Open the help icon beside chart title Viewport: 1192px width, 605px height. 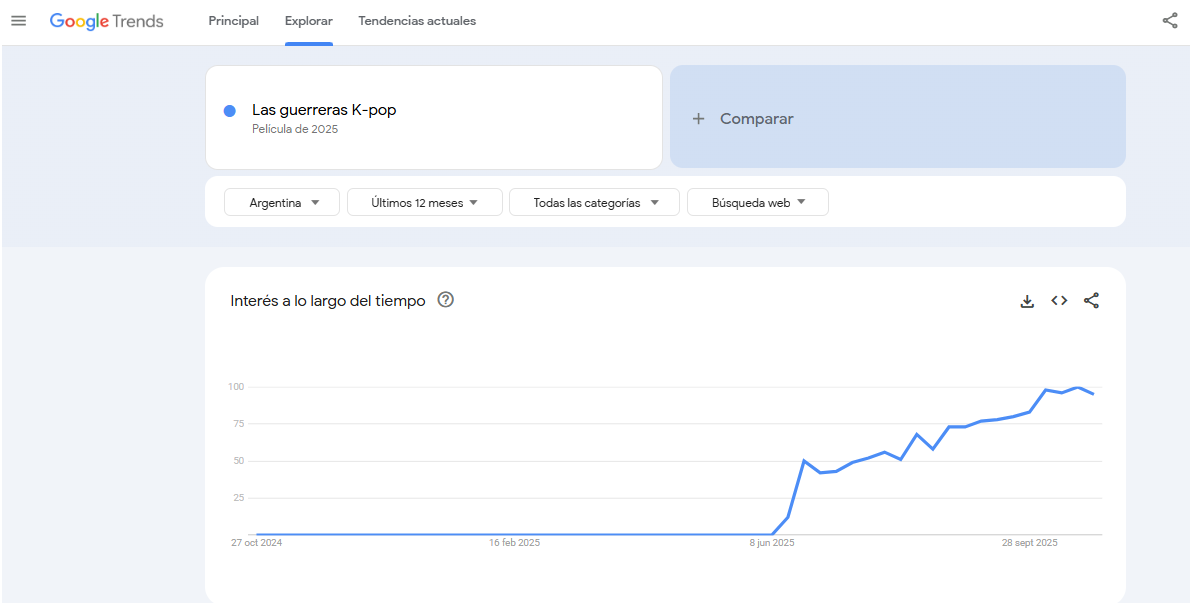pyautogui.click(x=446, y=300)
